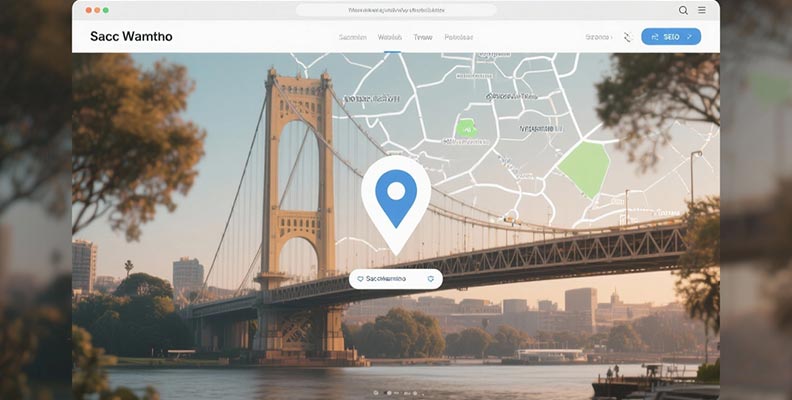Click the heart icon at the pill's right end
Screen dimensions: 792x400
click(430, 279)
